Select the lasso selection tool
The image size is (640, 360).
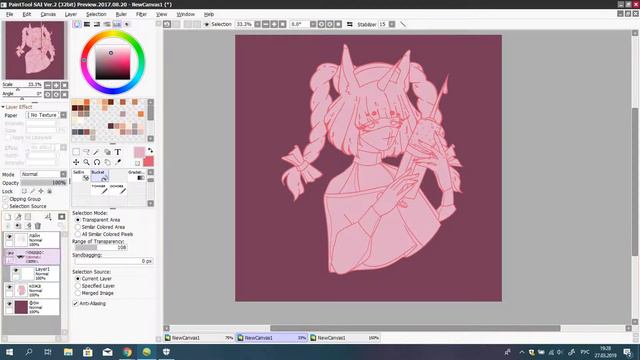86,152
